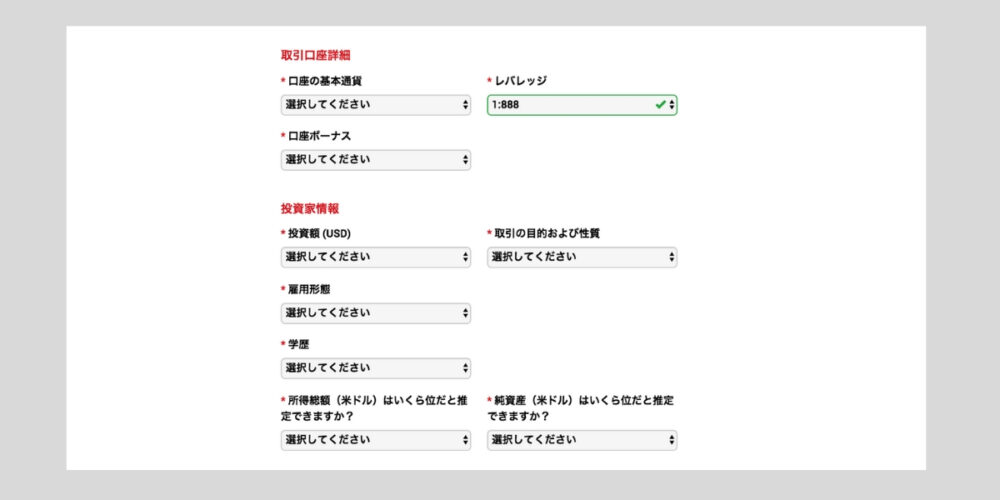This screenshot has height=500, width=1000.
Task: Open the 口座の基本通貨 dropdown
Action: pos(376,105)
